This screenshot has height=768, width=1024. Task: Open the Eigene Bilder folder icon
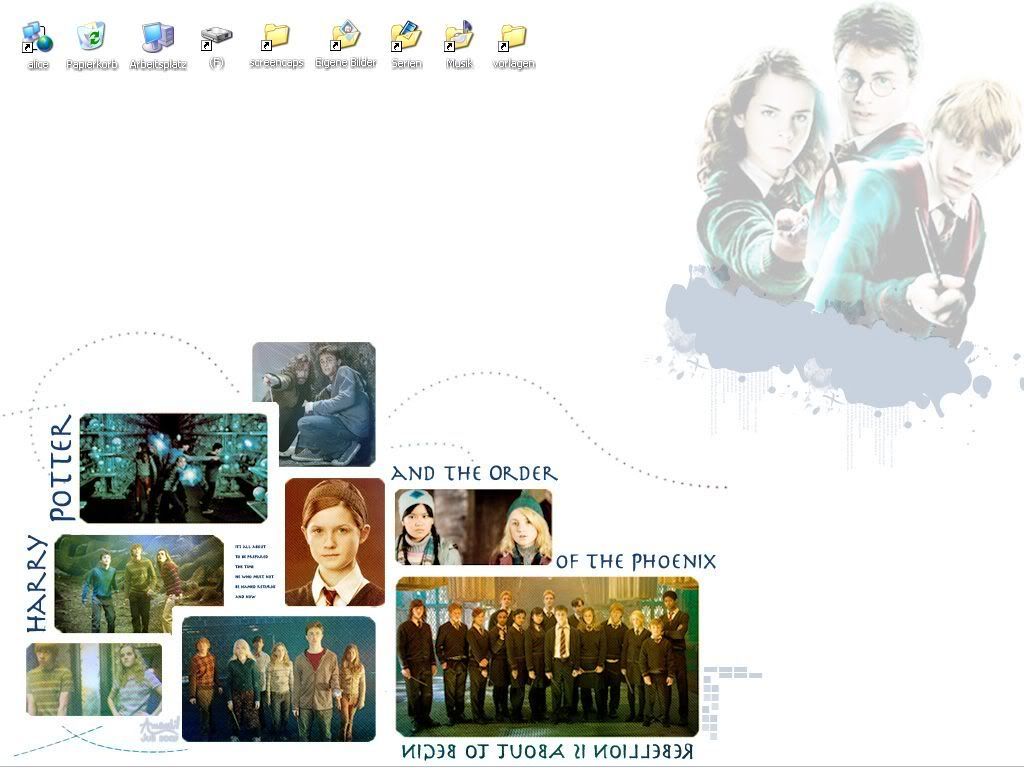345,35
